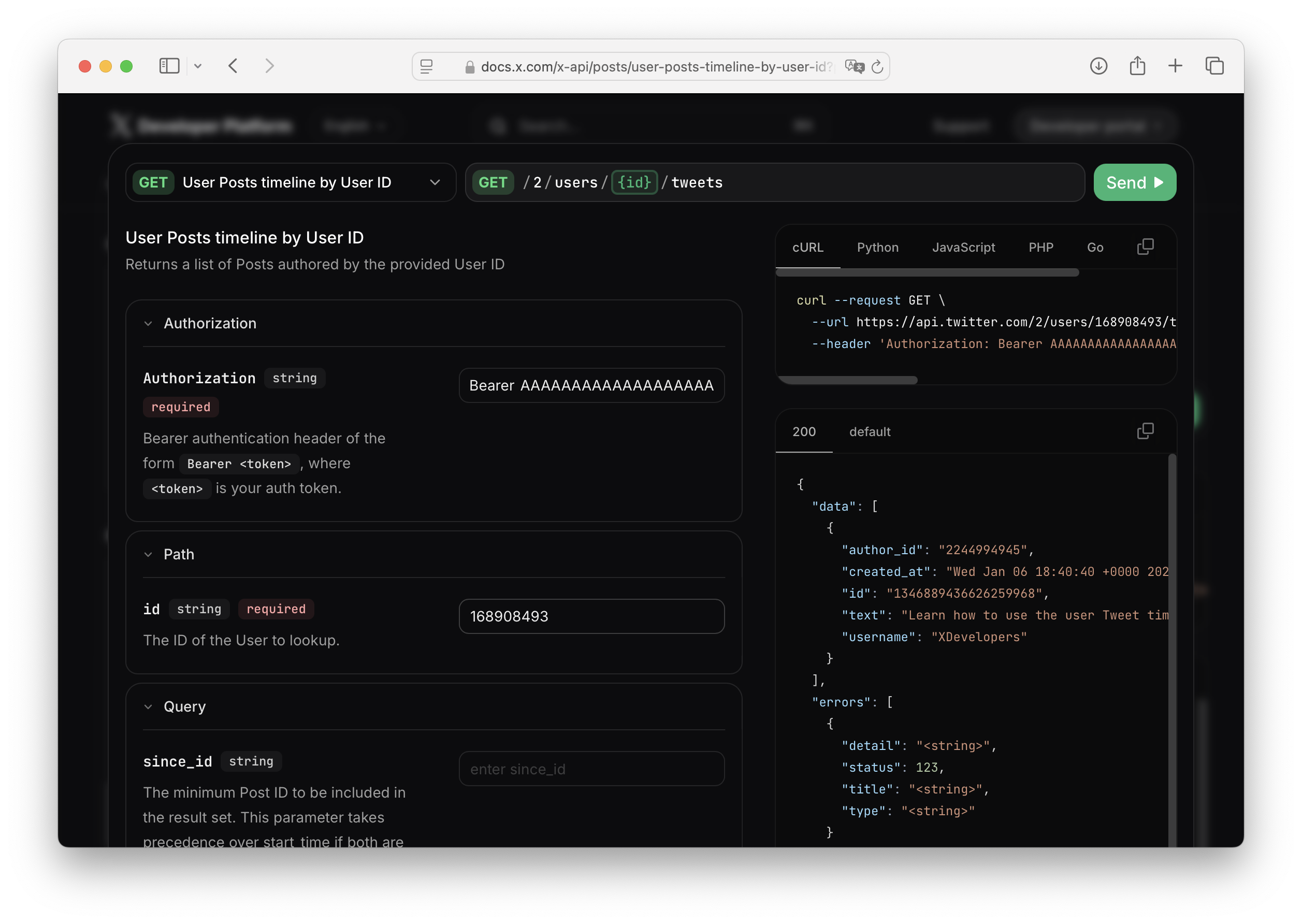The height and width of the screenshot is (924, 1302).
Task: Show the tab overview icon
Action: (1214, 66)
